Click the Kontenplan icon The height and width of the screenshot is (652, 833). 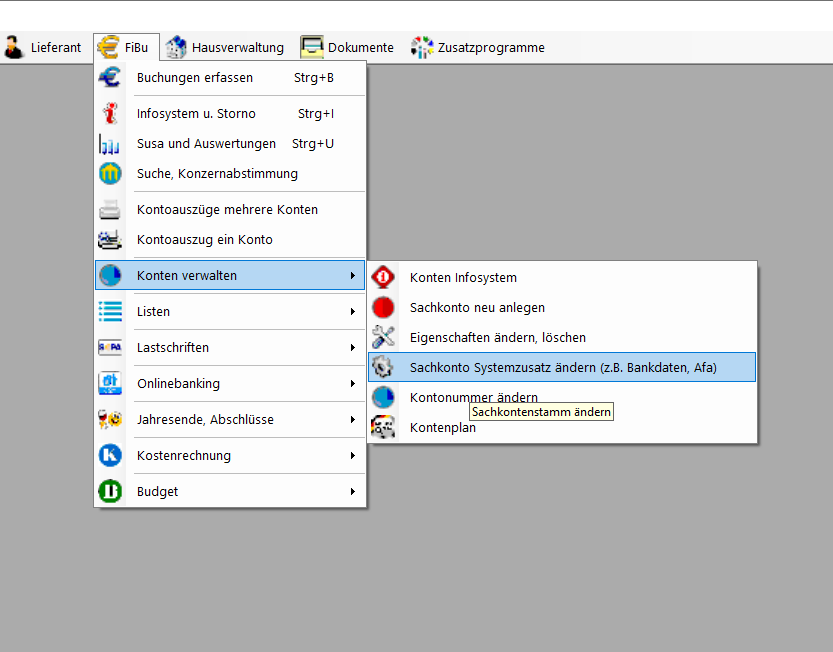383,427
